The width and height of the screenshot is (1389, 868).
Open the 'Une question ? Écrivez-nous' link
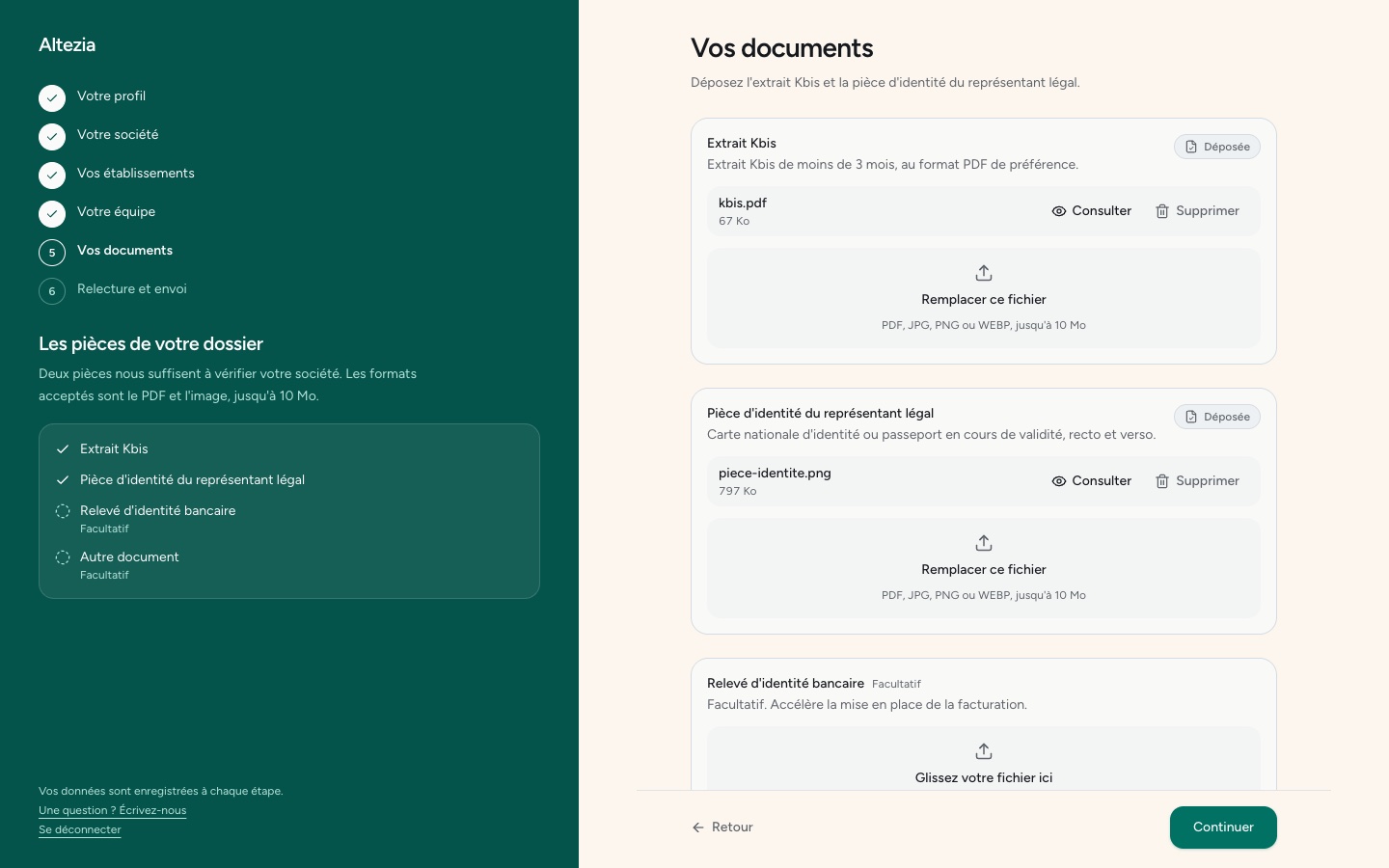click(113, 811)
